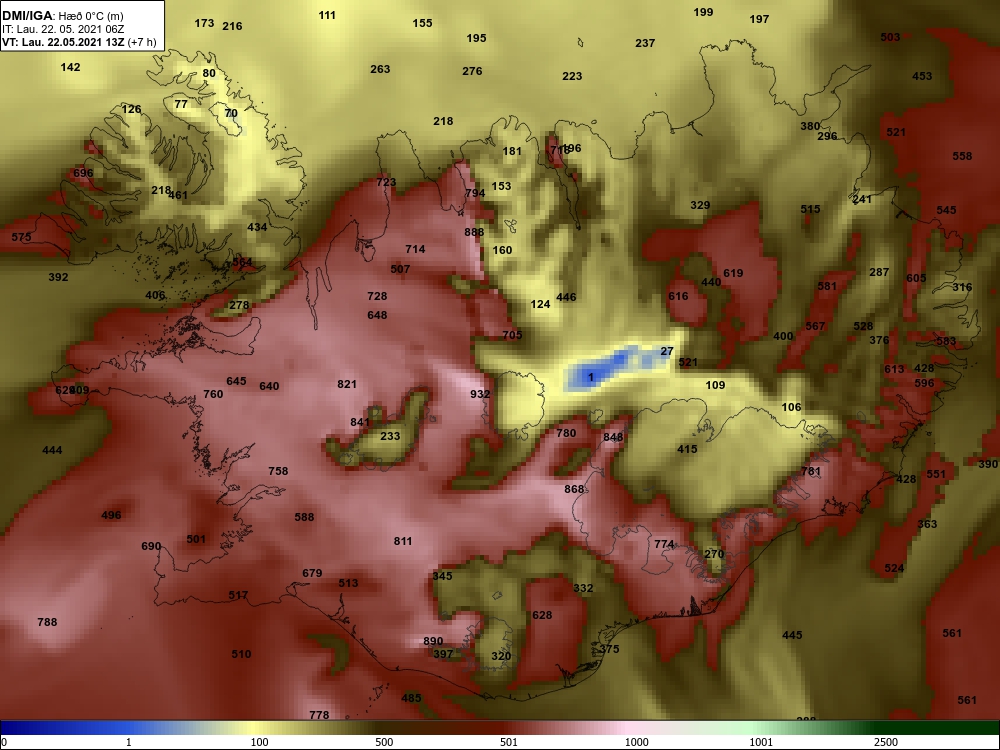Click the map value '932'
Image resolution: width=1000 pixels, height=750 pixels.
coord(480,394)
